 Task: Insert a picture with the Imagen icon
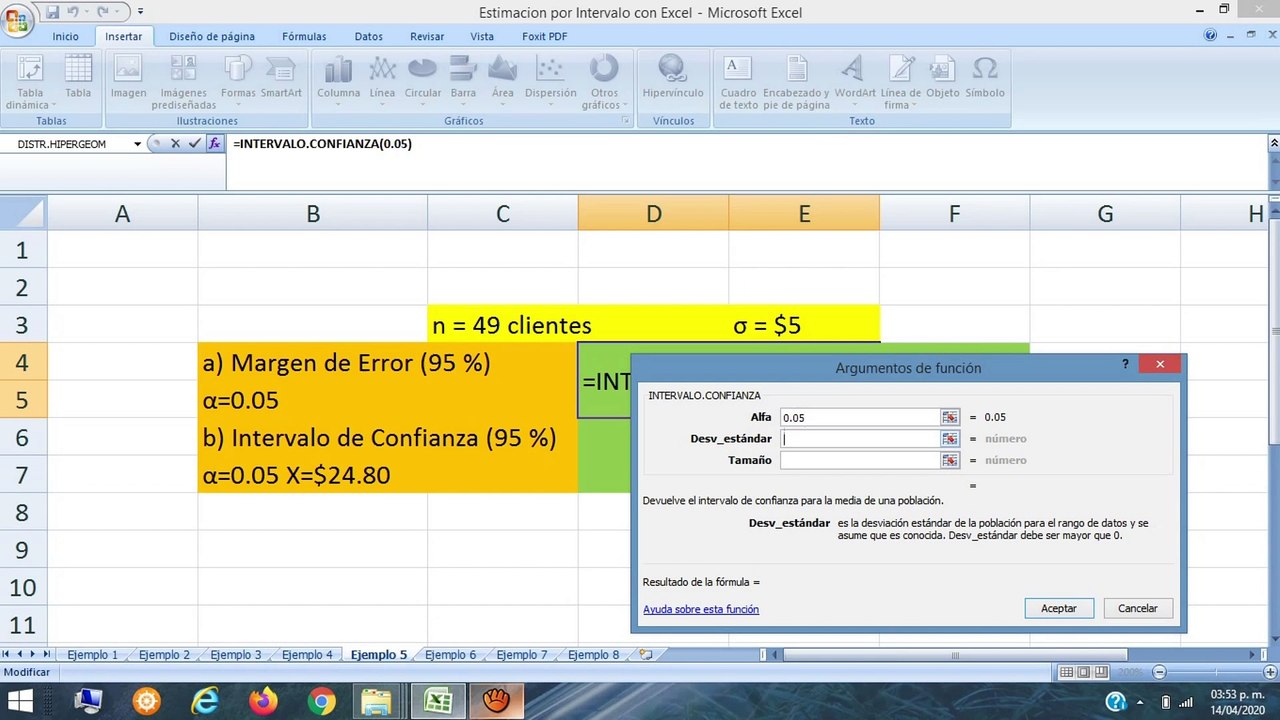tap(128, 78)
